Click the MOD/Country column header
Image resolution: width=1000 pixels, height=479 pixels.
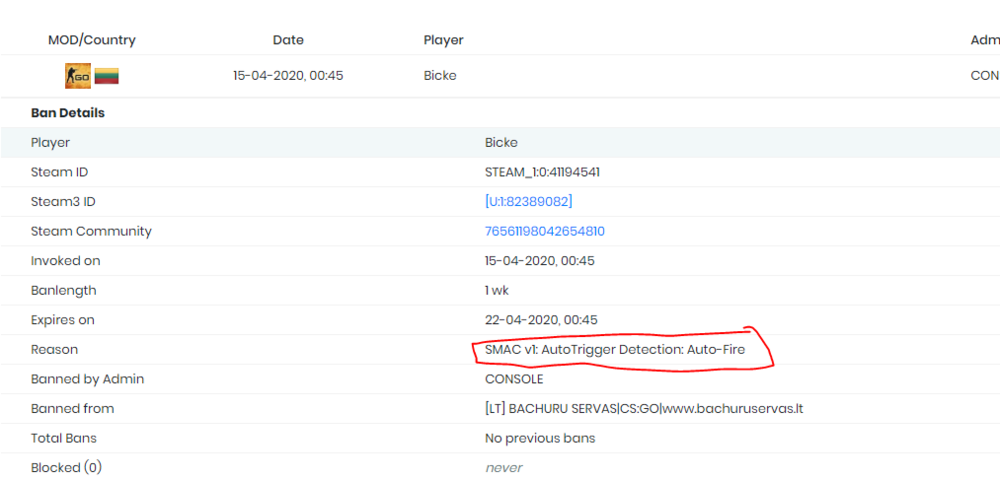point(92,40)
